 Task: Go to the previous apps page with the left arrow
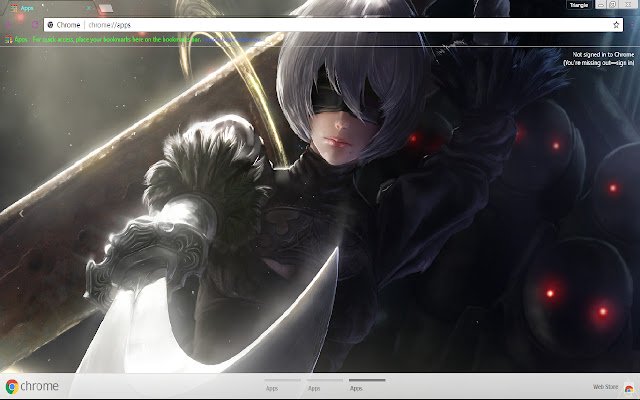[x=21, y=213]
